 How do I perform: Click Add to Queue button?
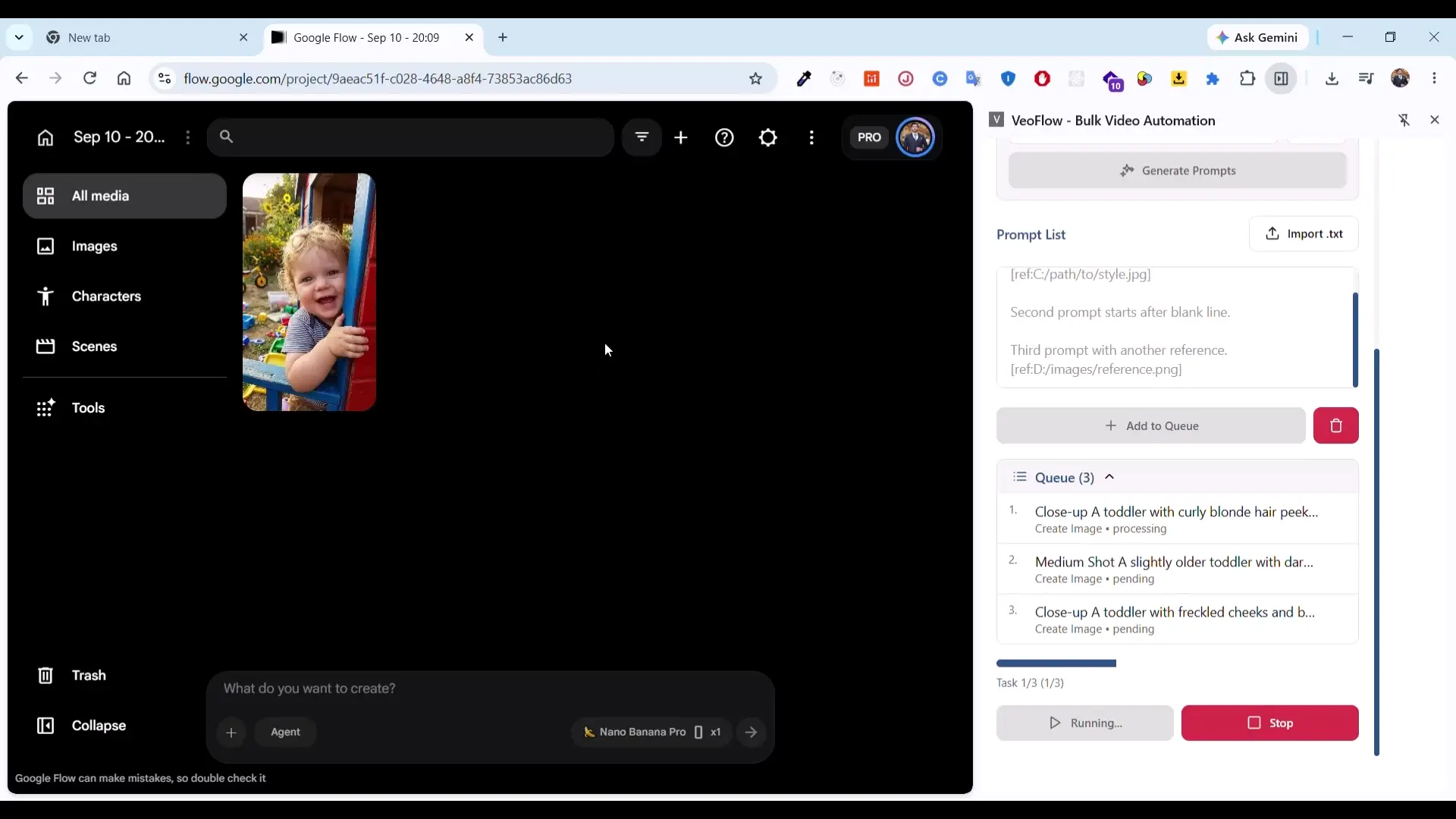coord(1151,426)
